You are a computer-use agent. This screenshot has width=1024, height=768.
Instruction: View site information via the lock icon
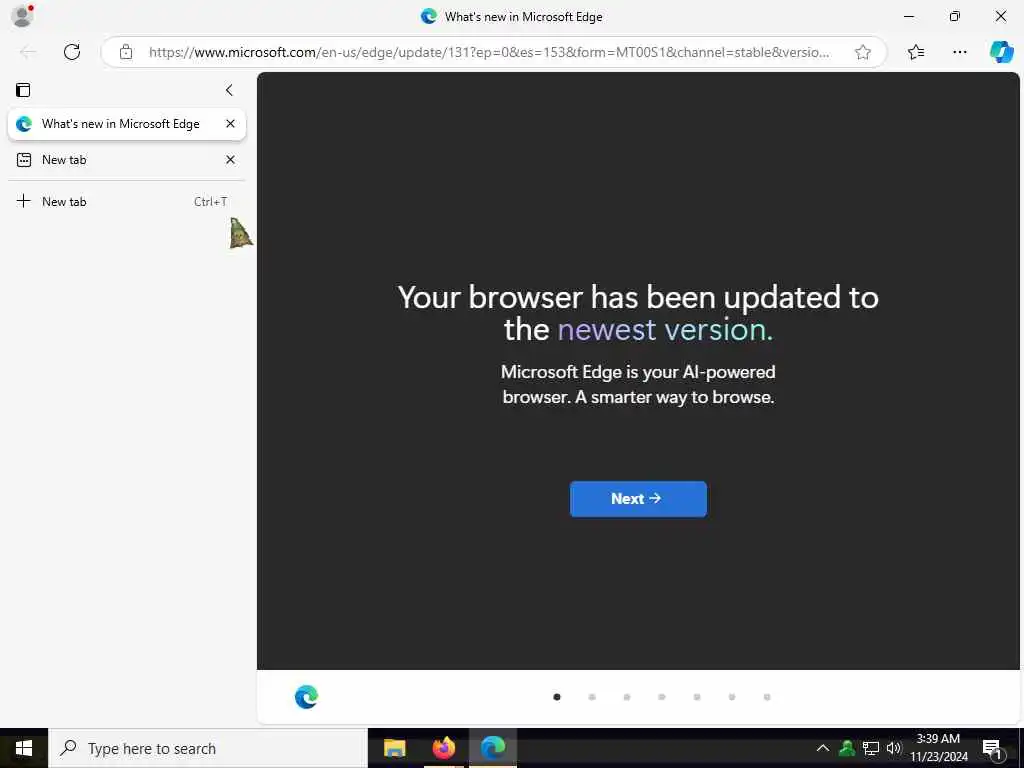pyautogui.click(x=126, y=52)
